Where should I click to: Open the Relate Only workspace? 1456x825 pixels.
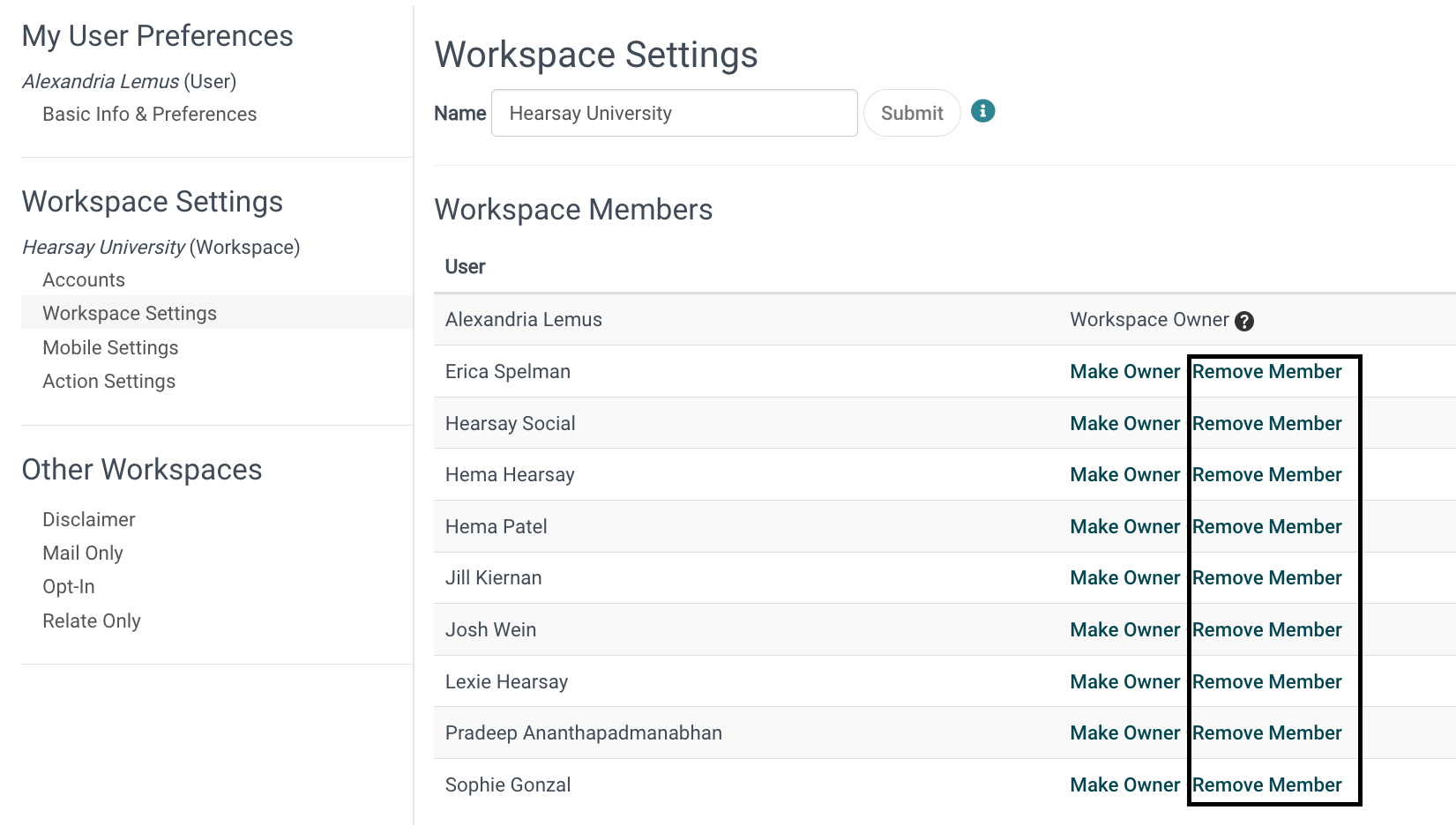point(91,621)
